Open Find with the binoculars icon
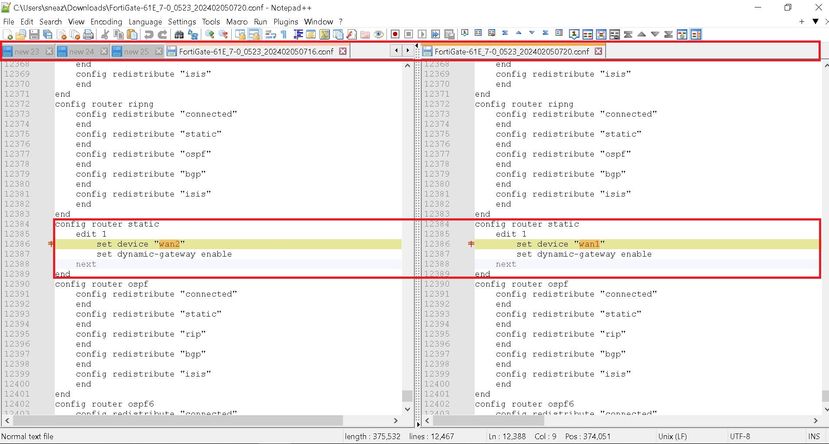This screenshot has height=444, width=829. [179, 34]
